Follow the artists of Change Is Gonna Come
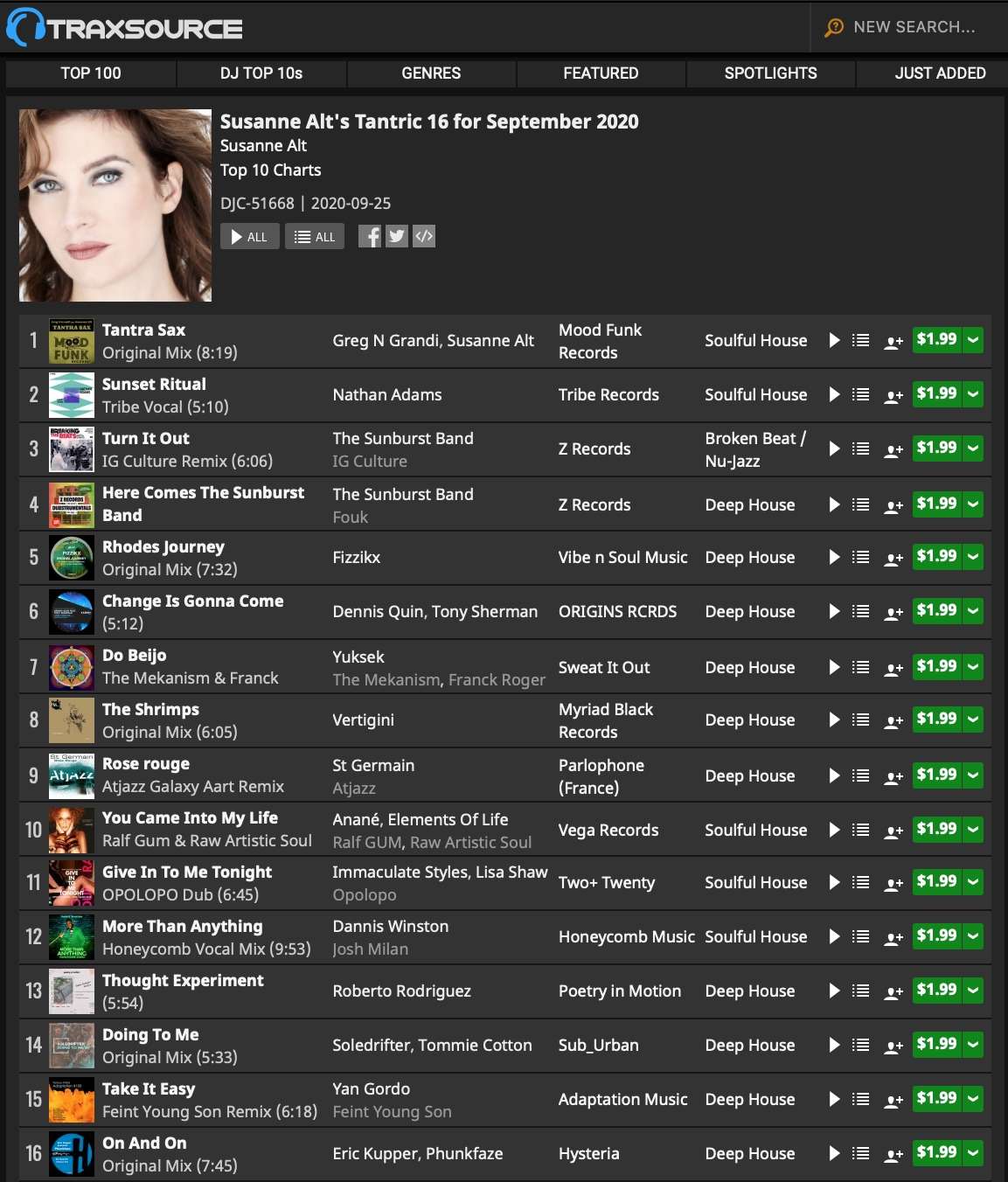This screenshot has height=1182, width=1008. (893, 612)
